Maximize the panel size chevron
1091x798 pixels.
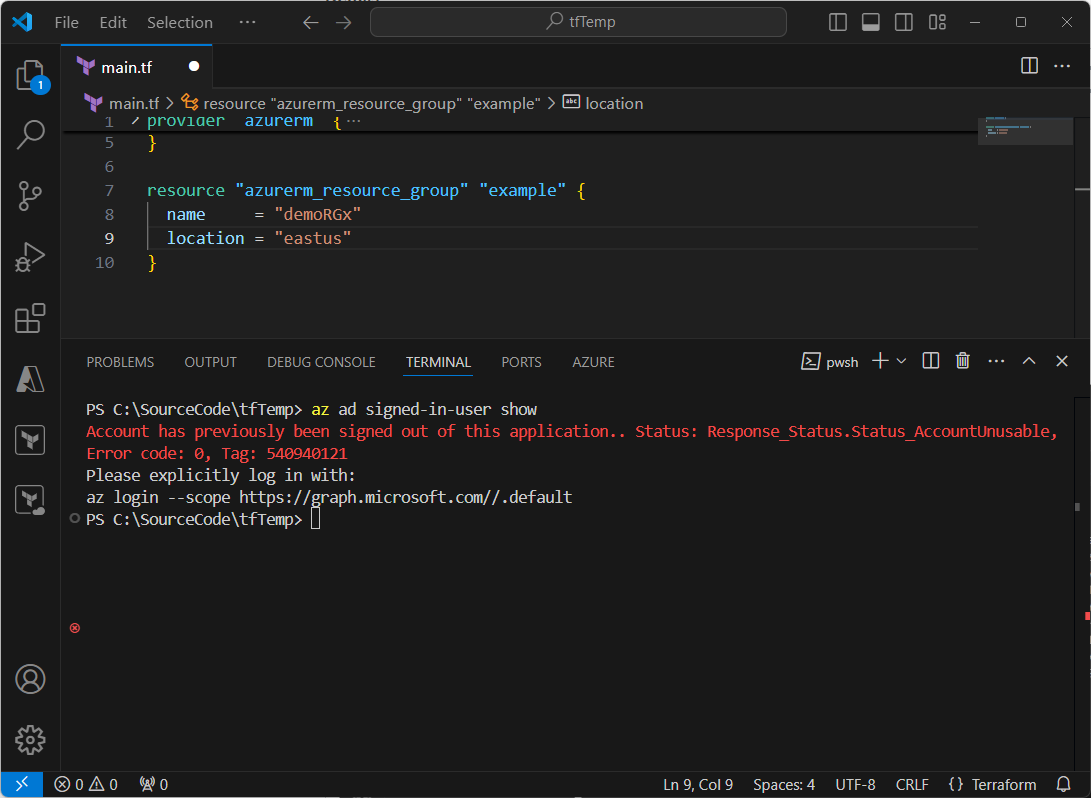click(1029, 360)
